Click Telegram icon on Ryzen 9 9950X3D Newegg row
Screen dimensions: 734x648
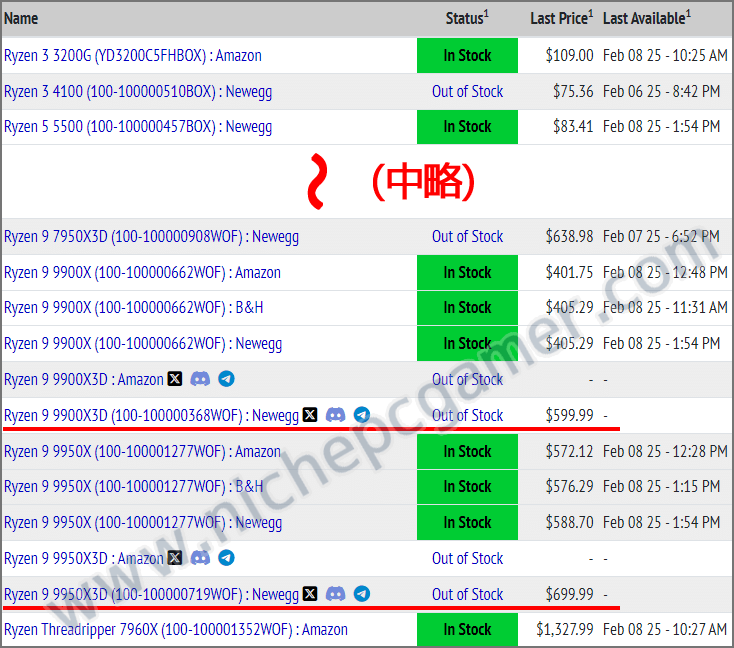coord(362,594)
